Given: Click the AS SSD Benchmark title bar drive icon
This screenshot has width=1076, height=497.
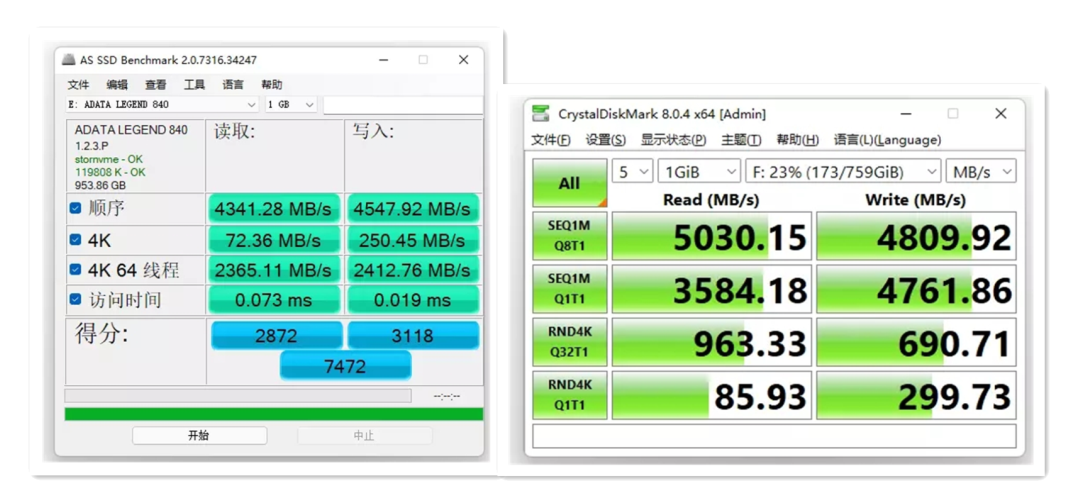Looking at the screenshot, I should coord(68,60).
